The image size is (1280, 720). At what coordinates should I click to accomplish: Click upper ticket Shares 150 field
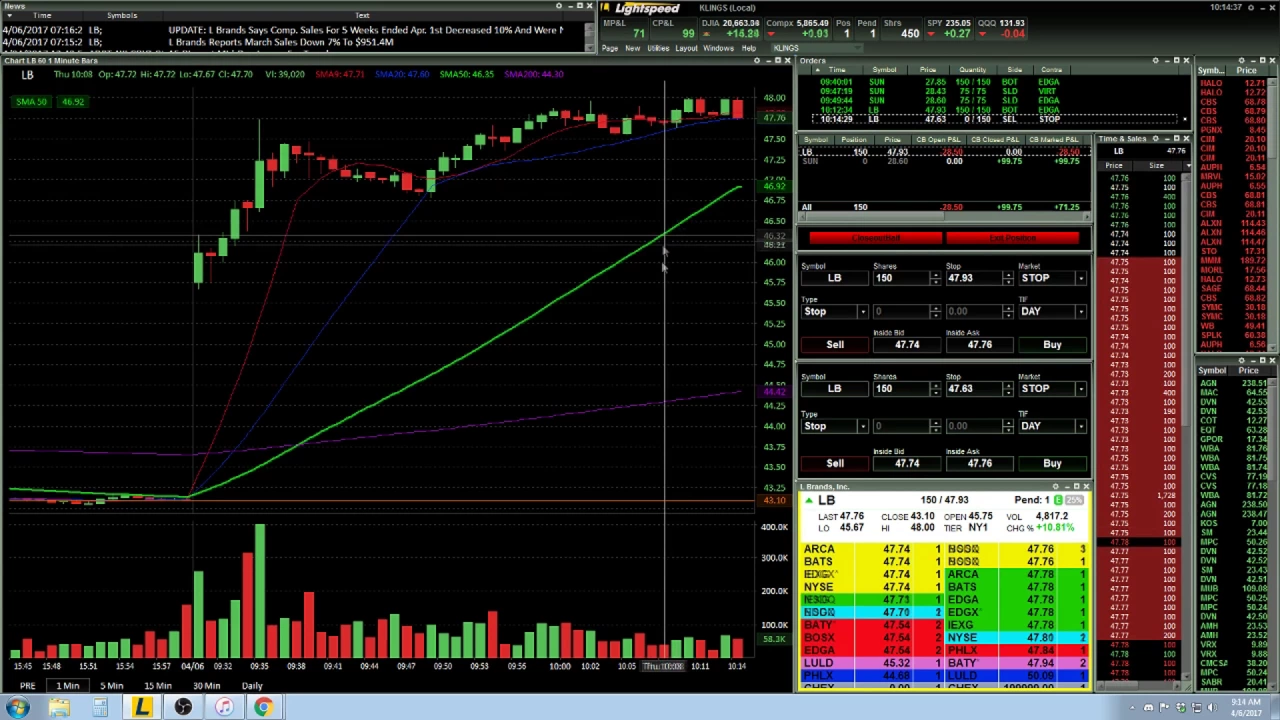[901, 278]
